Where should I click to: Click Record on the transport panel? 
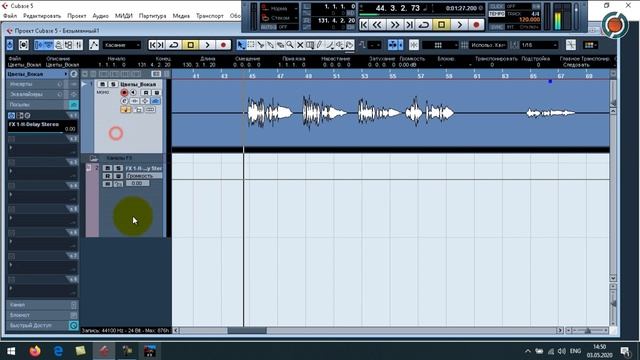(476, 25)
